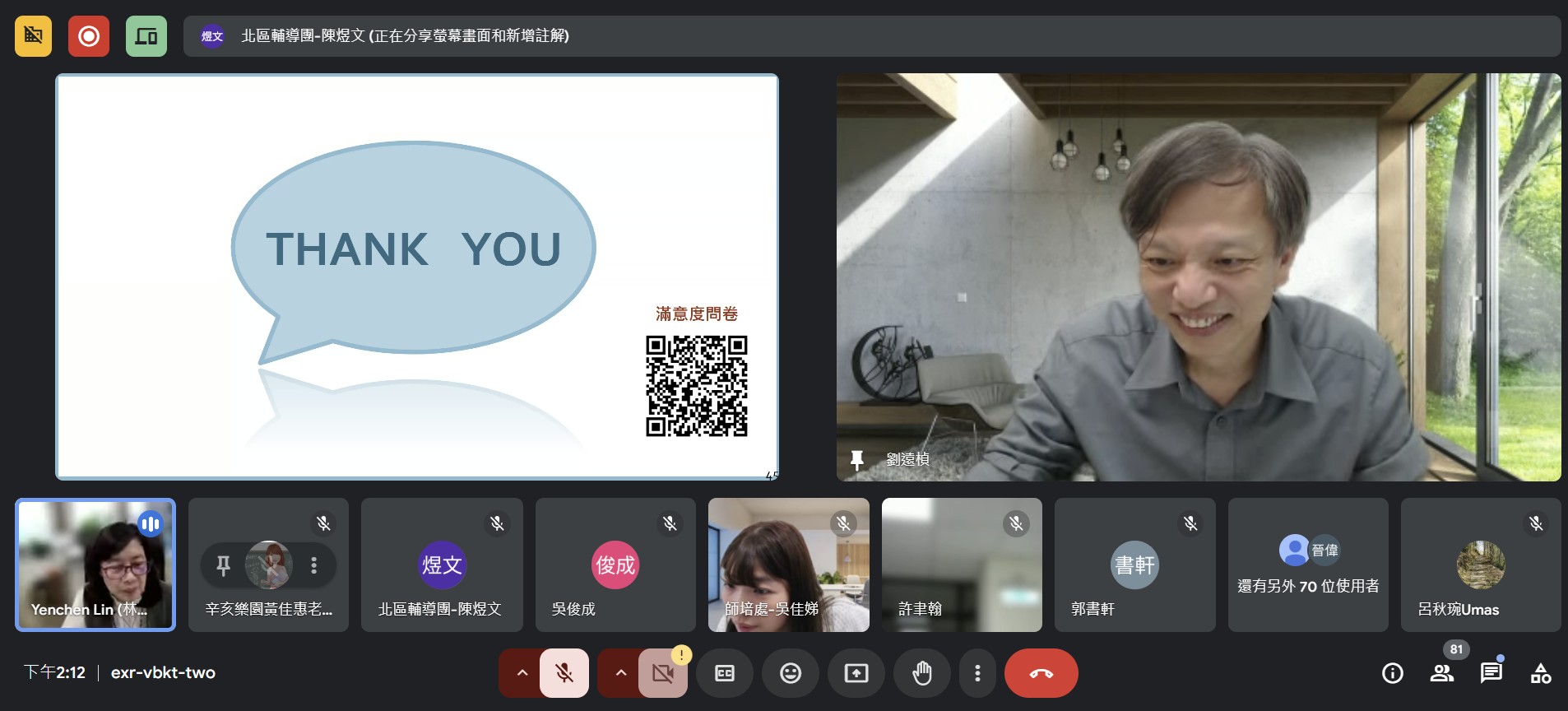Screen dimensions: 1568x711
Task: Open the activities panel
Action: 1540,673
